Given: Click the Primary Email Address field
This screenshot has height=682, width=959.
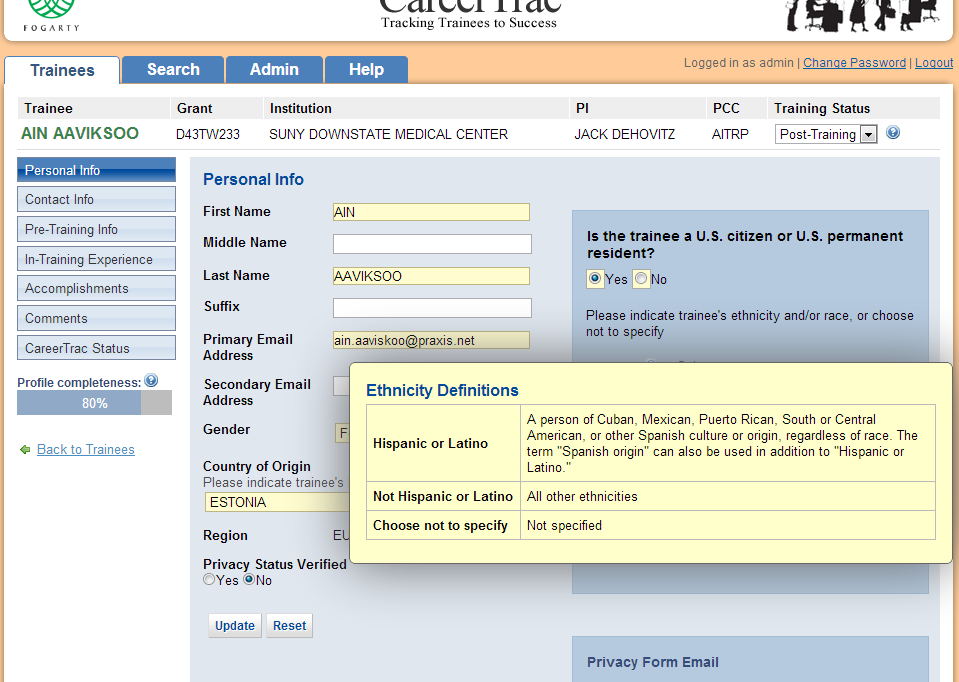Looking at the screenshot, I should pyautogui.click(x=431, y=340).
